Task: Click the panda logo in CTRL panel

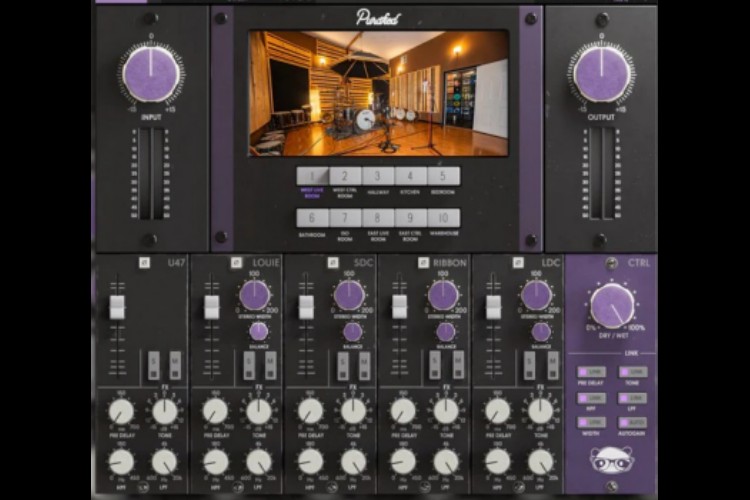Action: point(612,459)
